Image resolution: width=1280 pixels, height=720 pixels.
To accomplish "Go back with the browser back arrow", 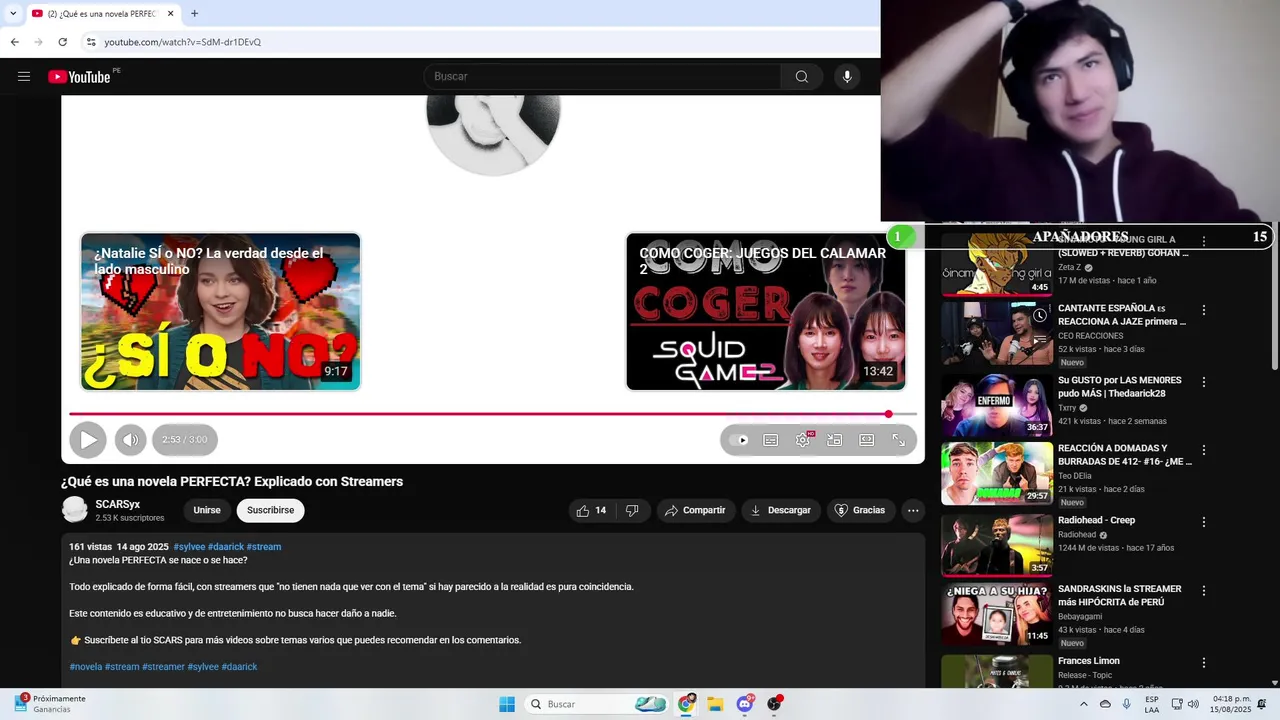I will pyautogui.click(x=15, y=42).
